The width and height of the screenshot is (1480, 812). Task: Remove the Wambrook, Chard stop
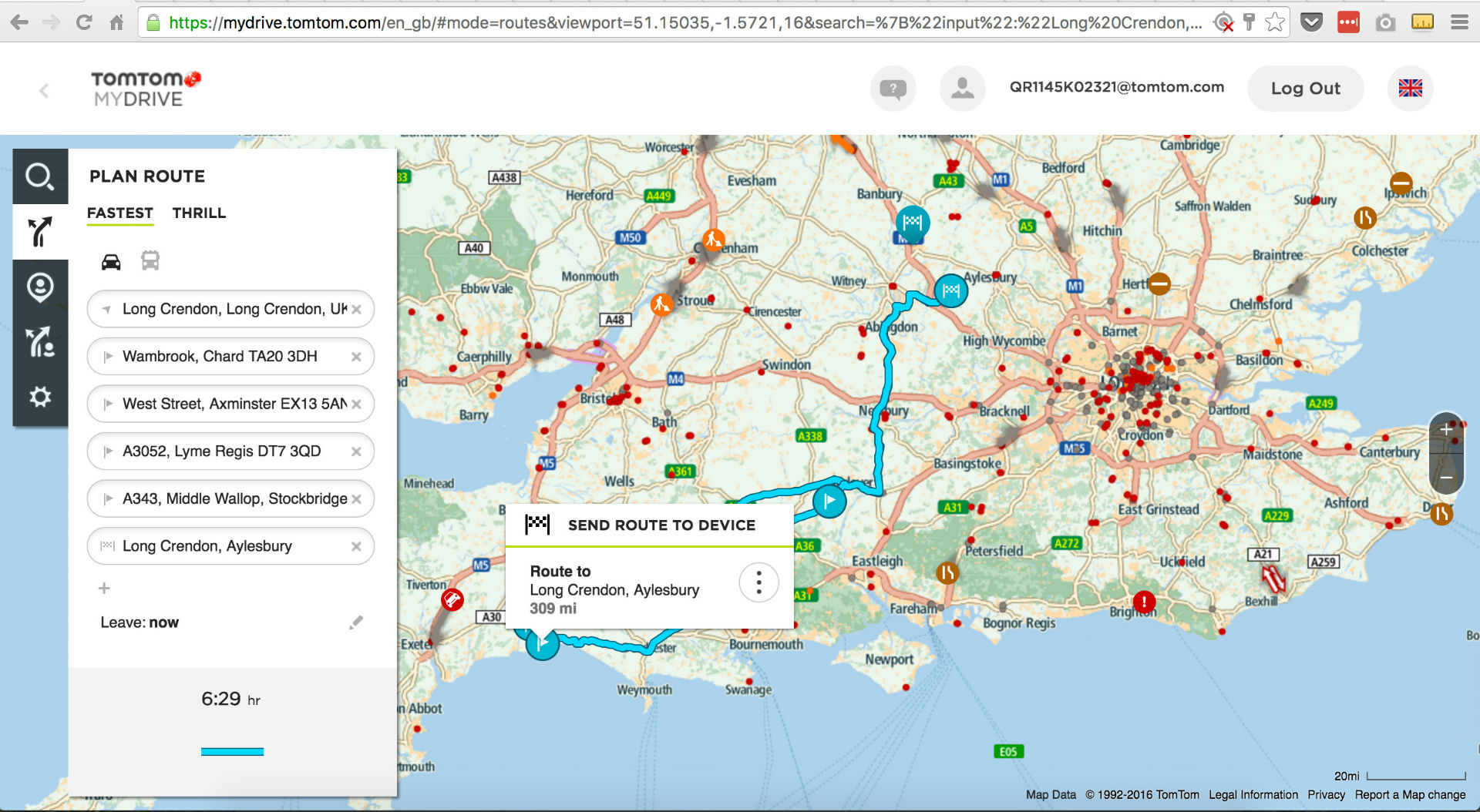tap(356, 357)
